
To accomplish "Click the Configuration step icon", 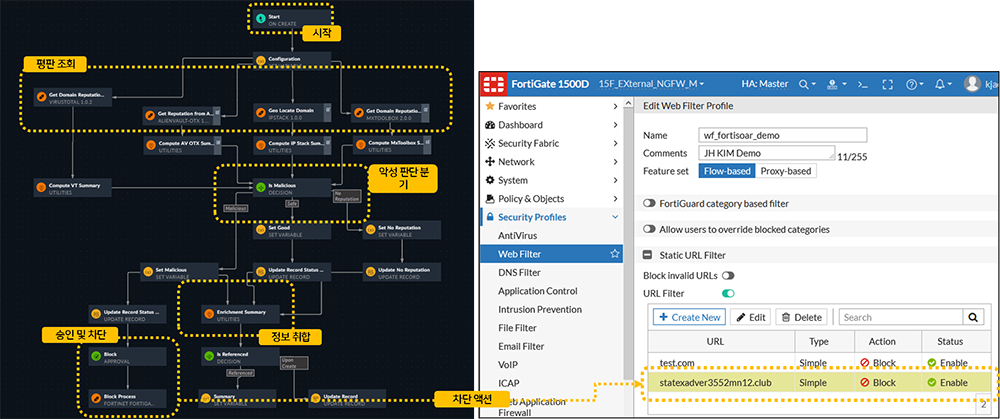I will pos(260,59).
